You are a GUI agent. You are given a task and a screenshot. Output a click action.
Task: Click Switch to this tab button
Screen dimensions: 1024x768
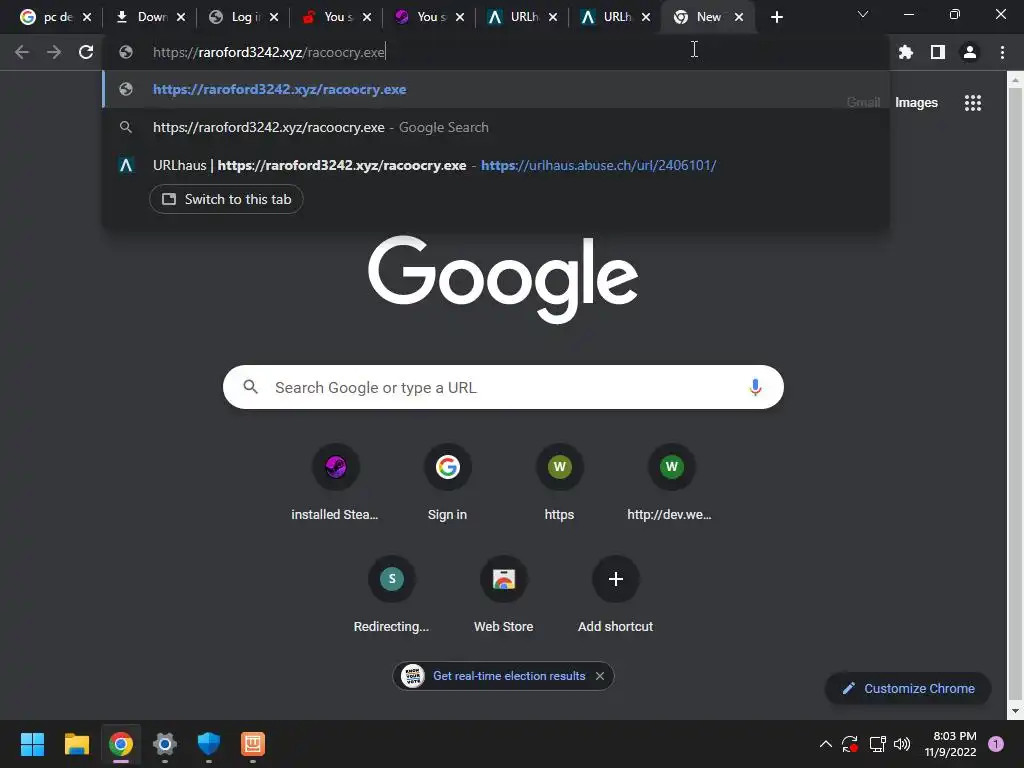coord(226,199)
